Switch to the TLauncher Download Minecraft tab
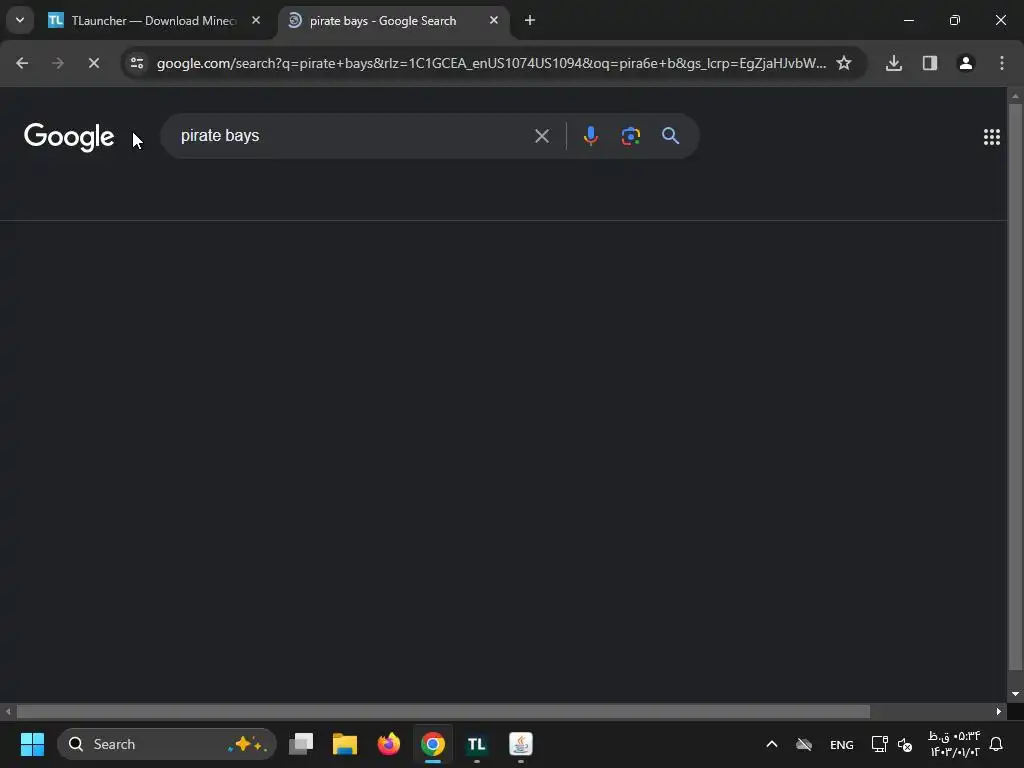 point(154,21)
